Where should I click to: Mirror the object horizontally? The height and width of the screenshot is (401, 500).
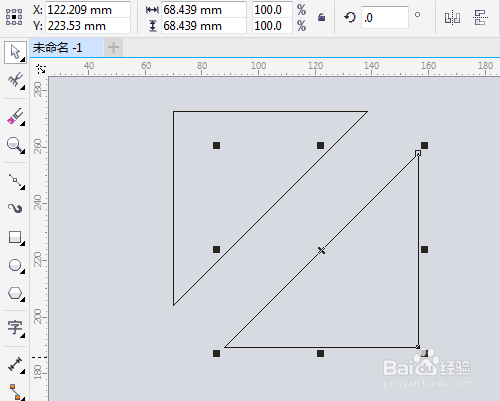click(x=452, y=17)
